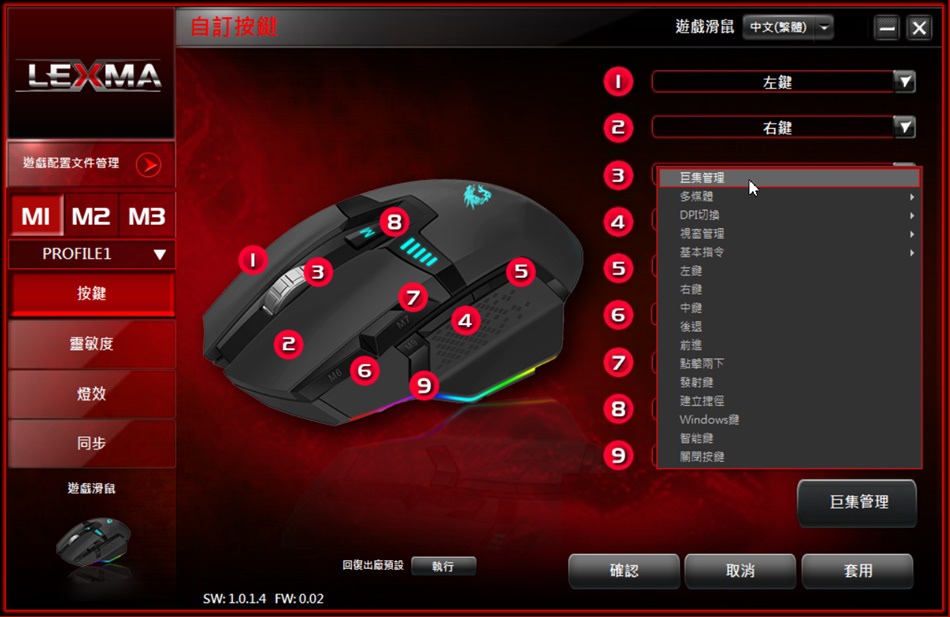Click the red arrow icon beside 遊戲配置文件管理
Screen dimensions: 950x617
click(148, 164)
